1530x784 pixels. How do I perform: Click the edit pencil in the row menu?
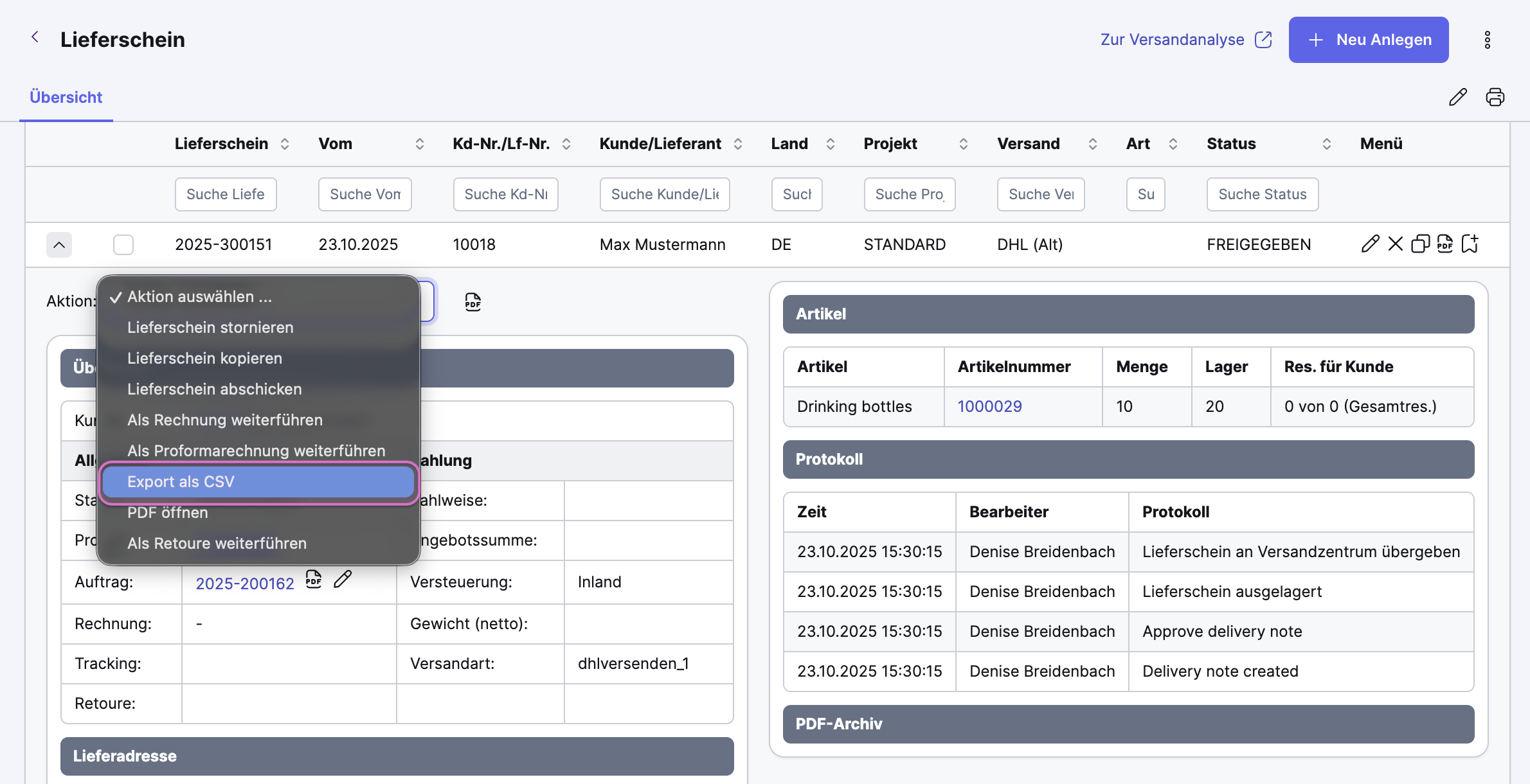click(1370, 244)
